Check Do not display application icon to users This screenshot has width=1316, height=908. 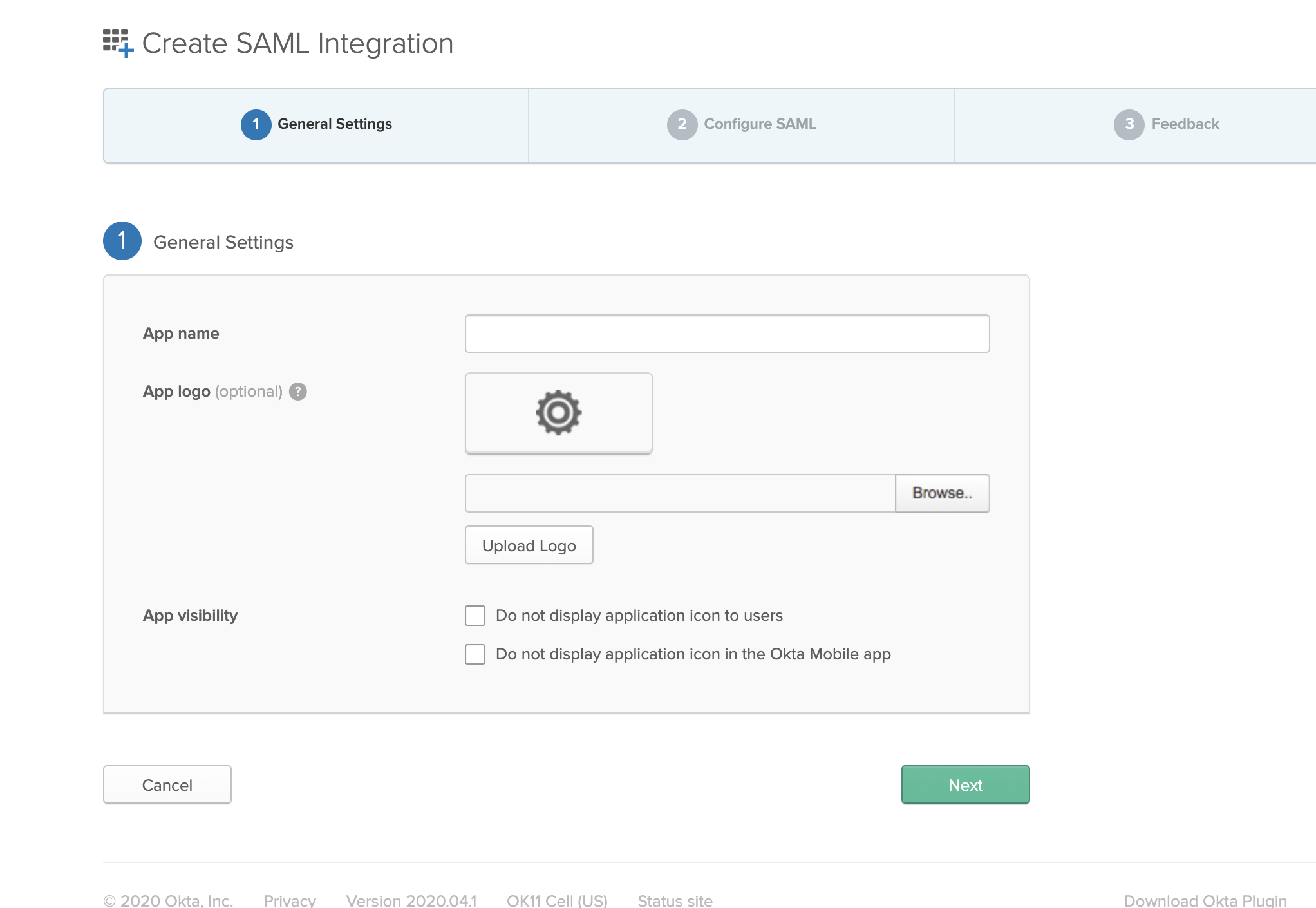[x=475, y=616]
